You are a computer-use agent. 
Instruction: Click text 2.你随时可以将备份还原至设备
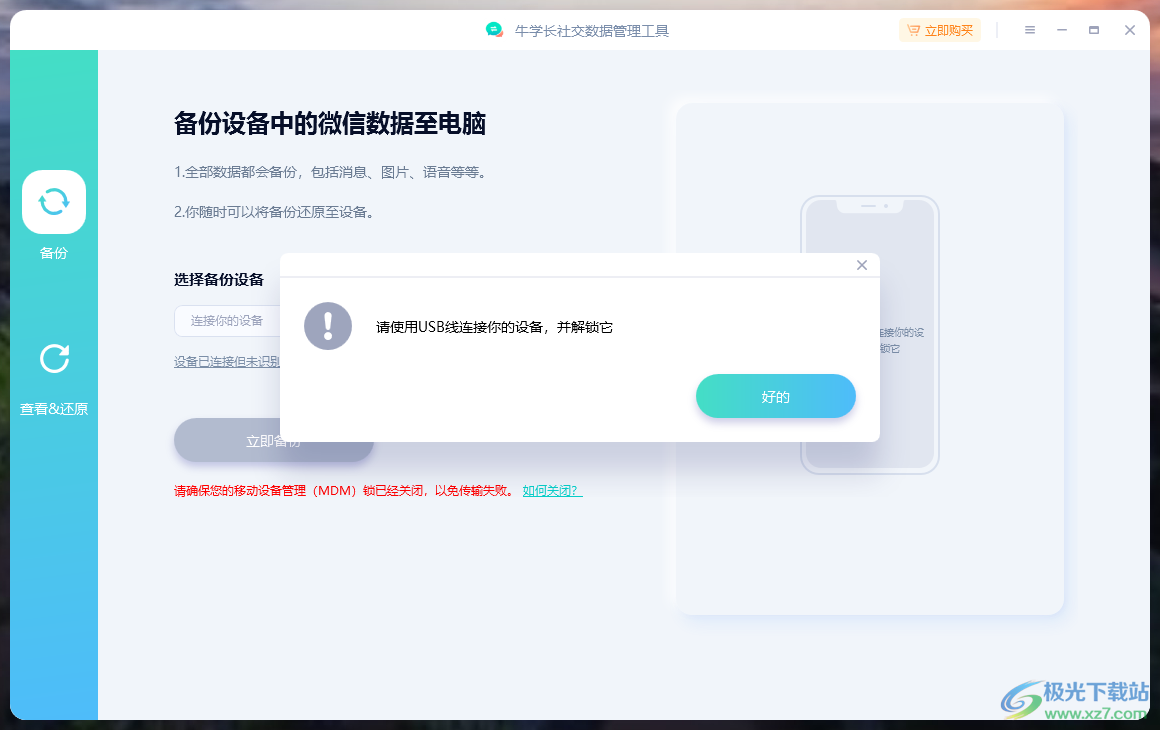coord(274,212)
